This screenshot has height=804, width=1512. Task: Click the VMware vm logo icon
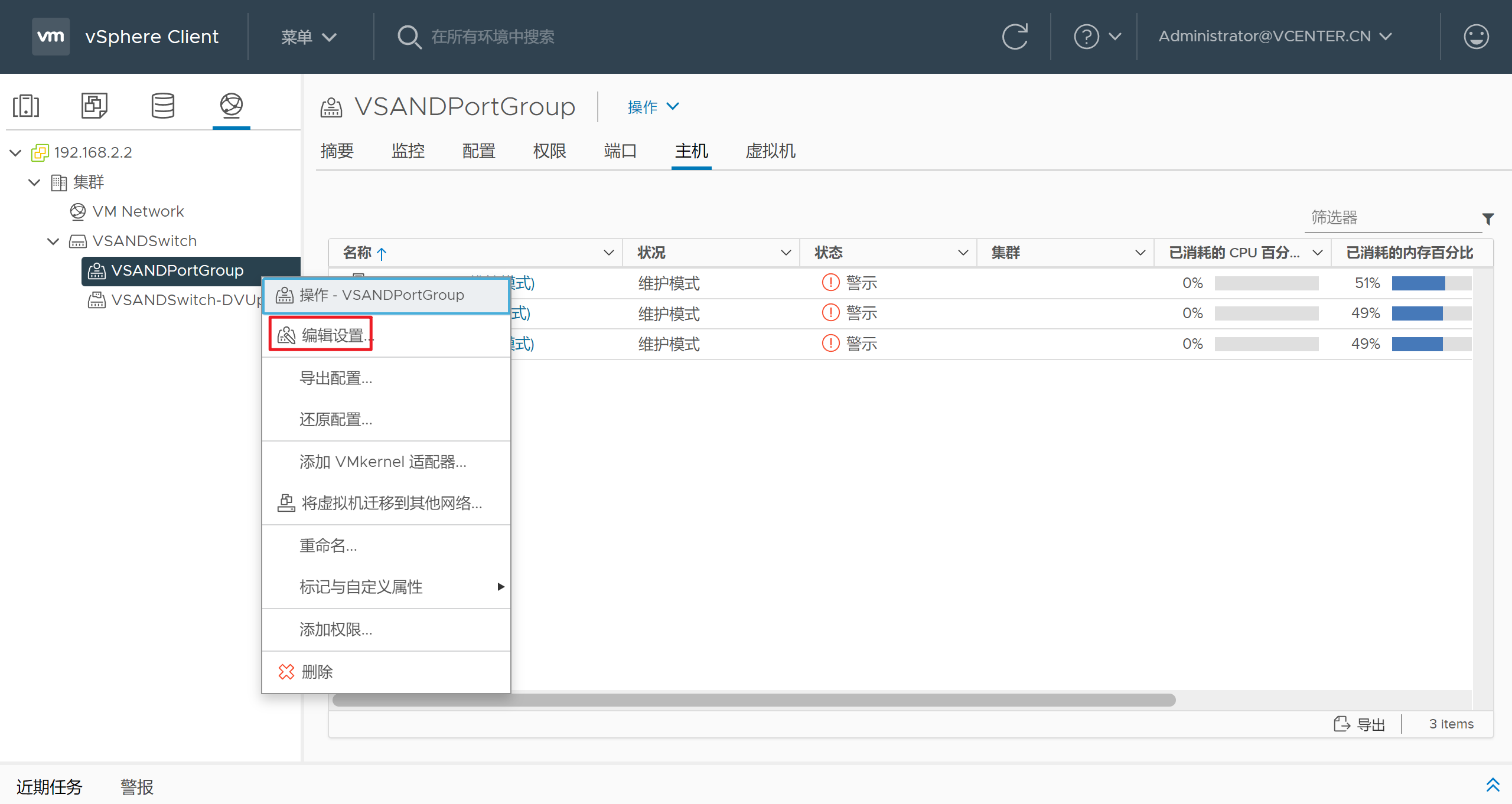pos(51,36)
